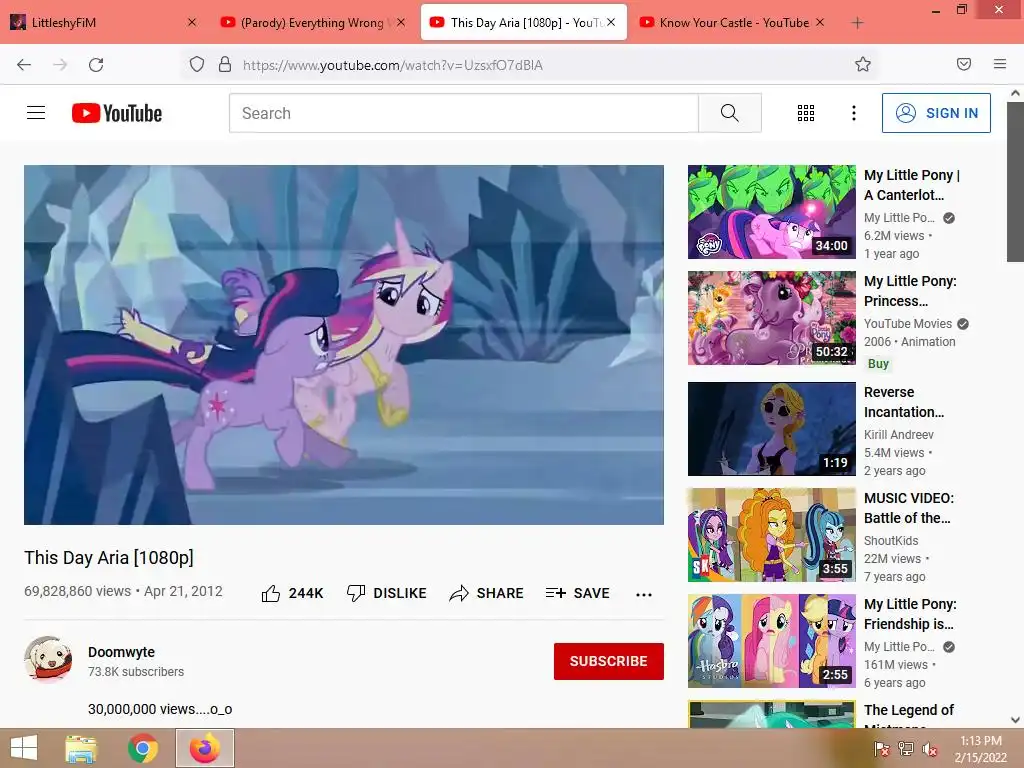The image size is (1024, 768).
Task: Click the page scrollbar down arrow
Action: (x=1015, y=720)
